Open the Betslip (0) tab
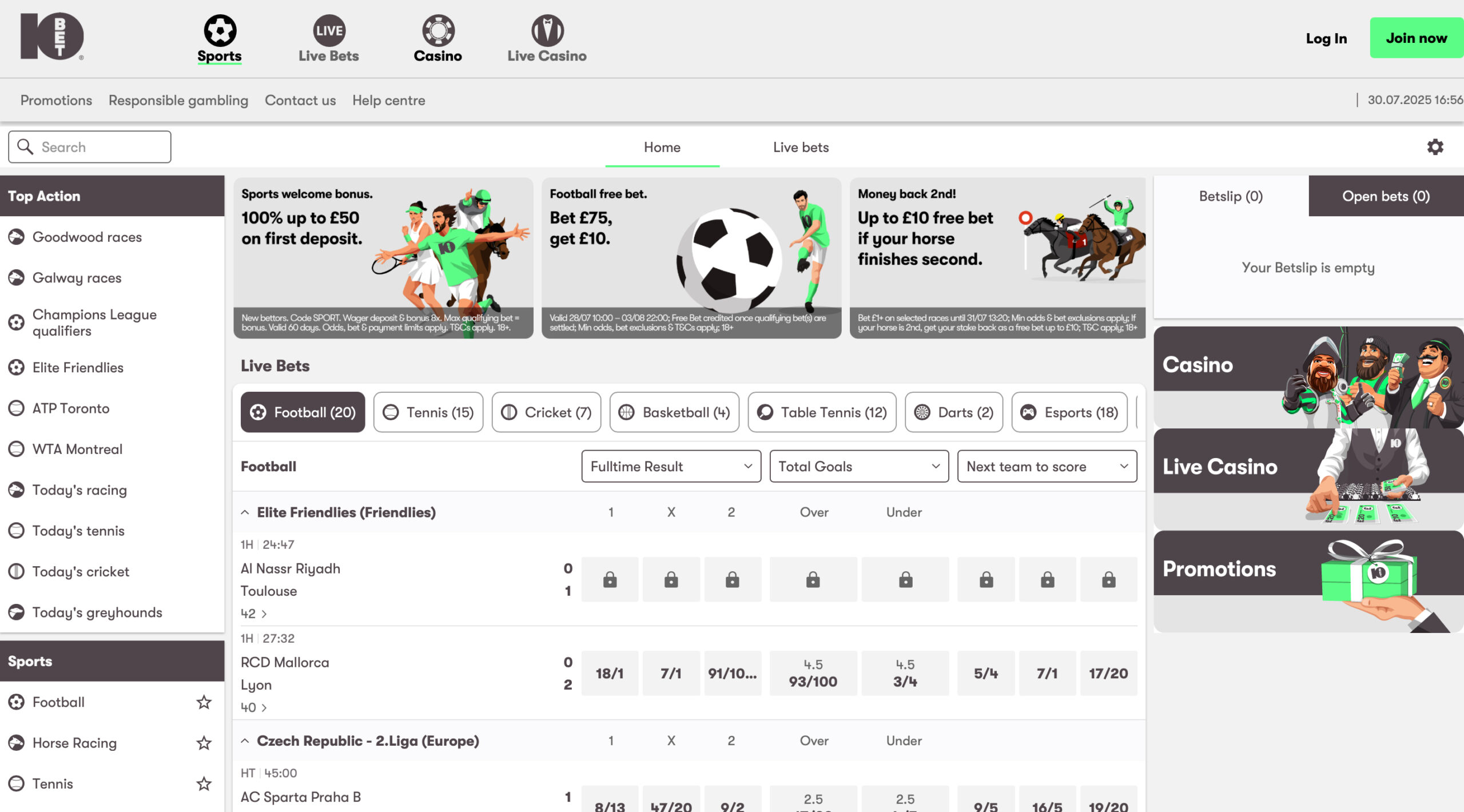 1231,196
